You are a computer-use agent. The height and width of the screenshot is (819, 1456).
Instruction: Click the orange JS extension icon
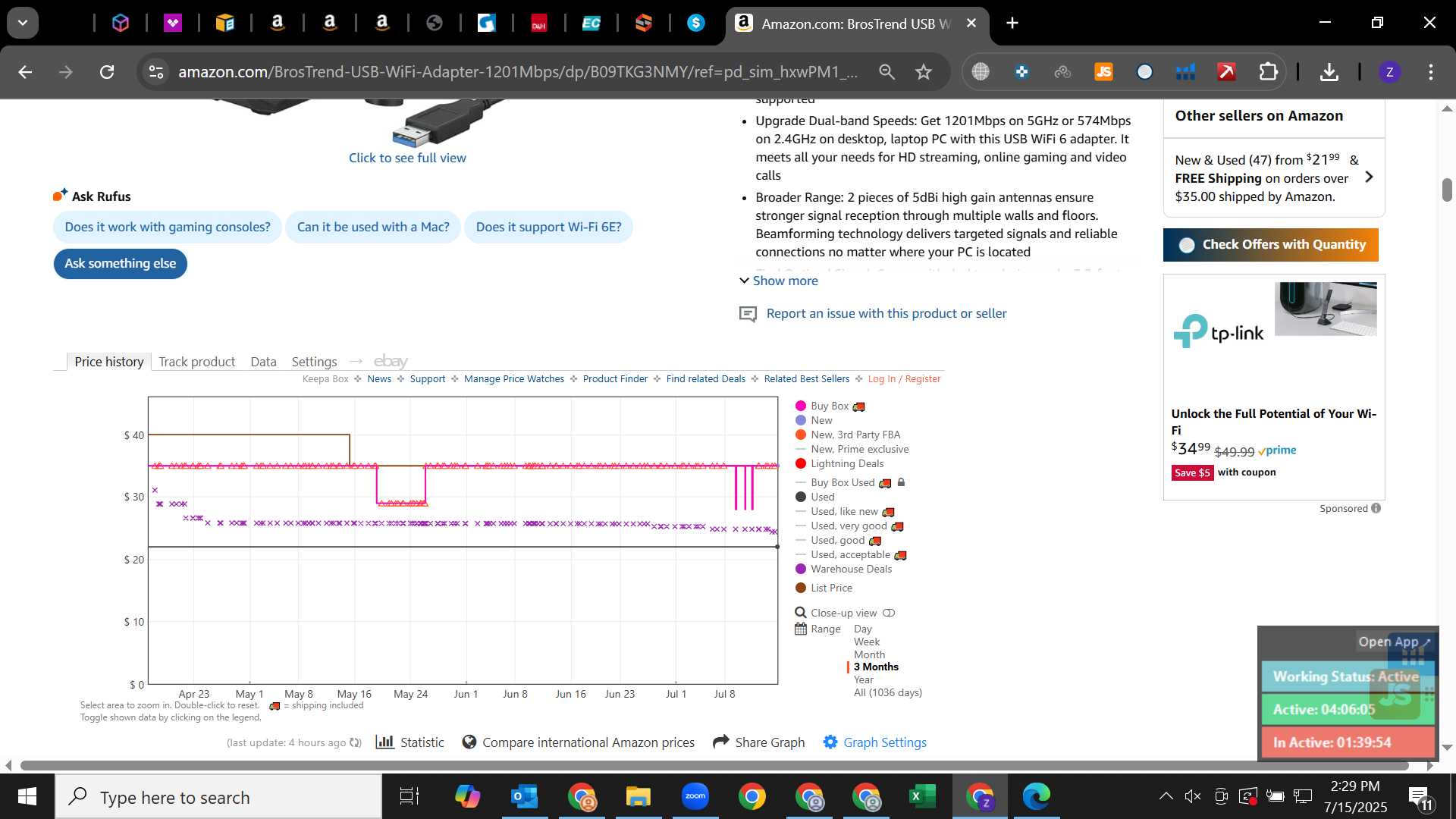1103,72
